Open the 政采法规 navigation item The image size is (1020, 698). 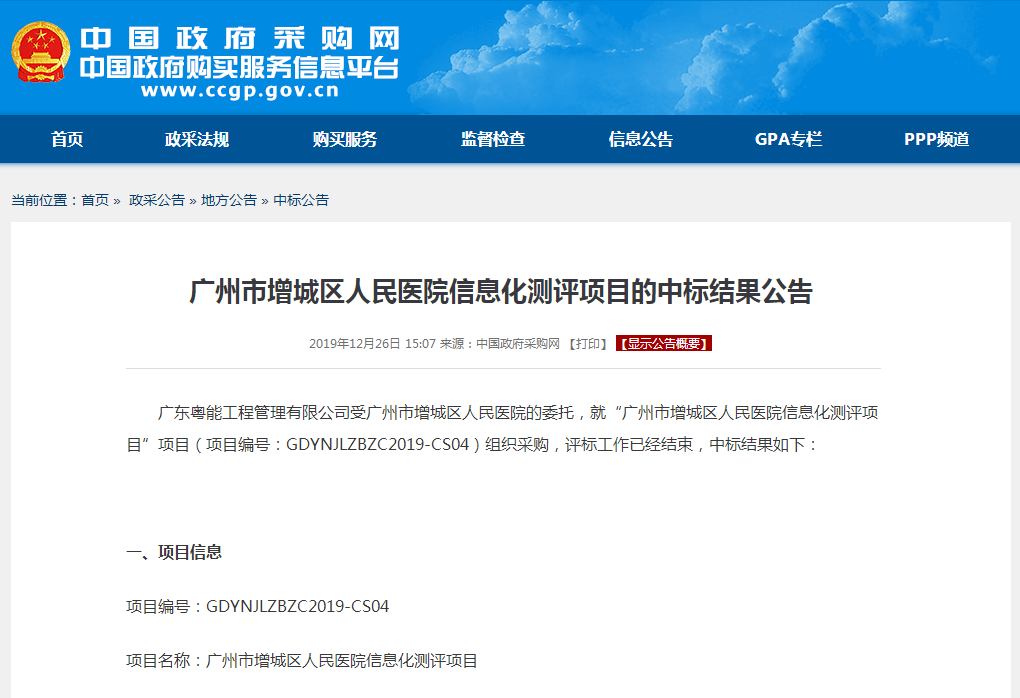point(196,139)
